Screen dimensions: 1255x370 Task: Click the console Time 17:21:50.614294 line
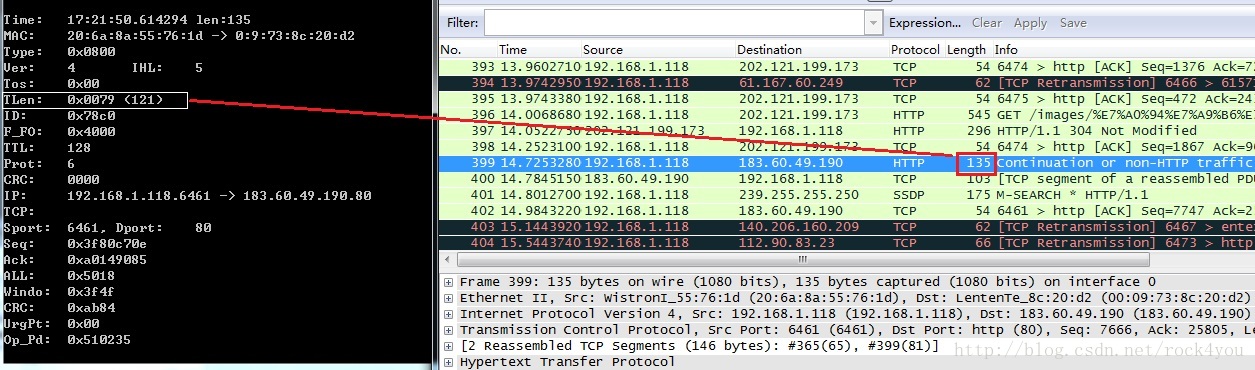127,20
